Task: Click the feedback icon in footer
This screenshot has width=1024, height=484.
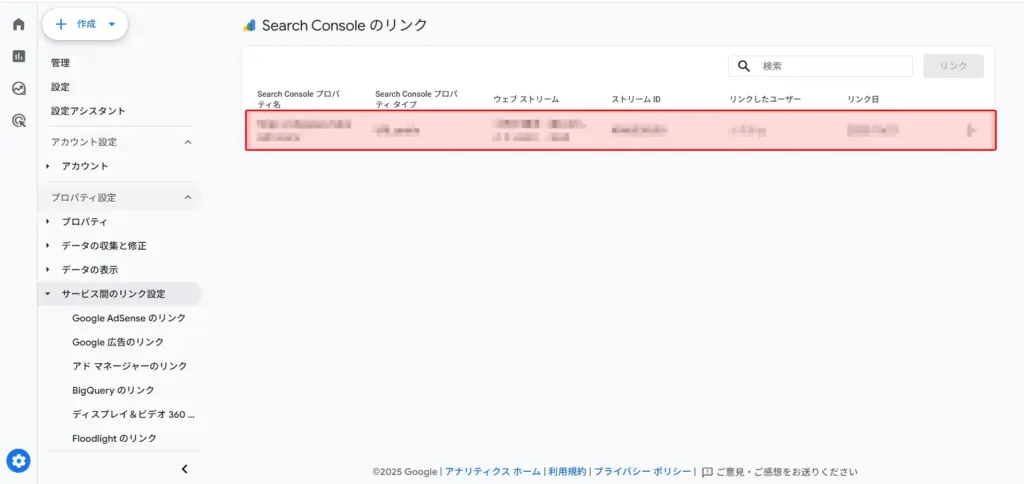Action: 707,472
